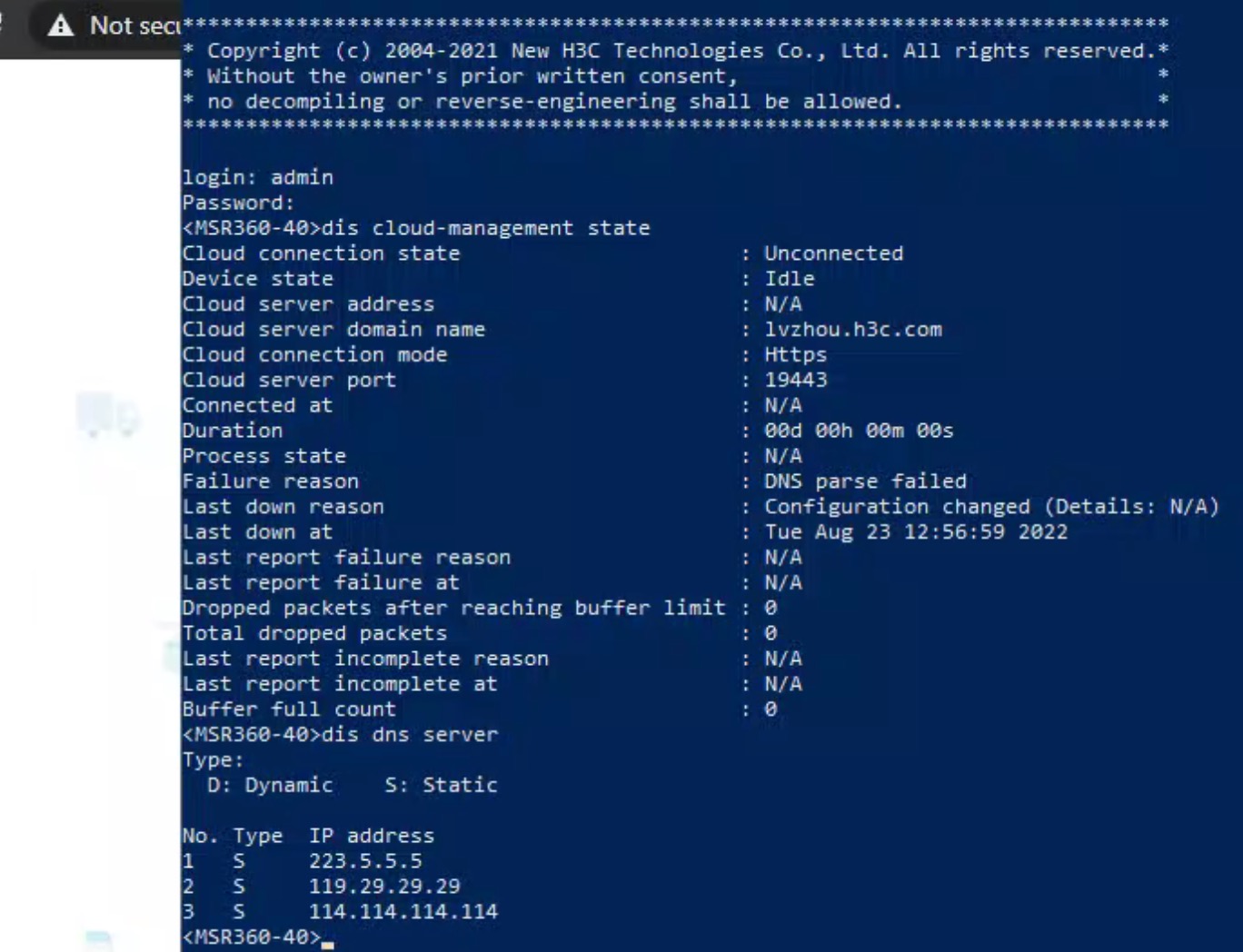
Task: Click the "Tue Aug 23 12:56:59 2022" timestamp
Action: click(x=915, y=532)
